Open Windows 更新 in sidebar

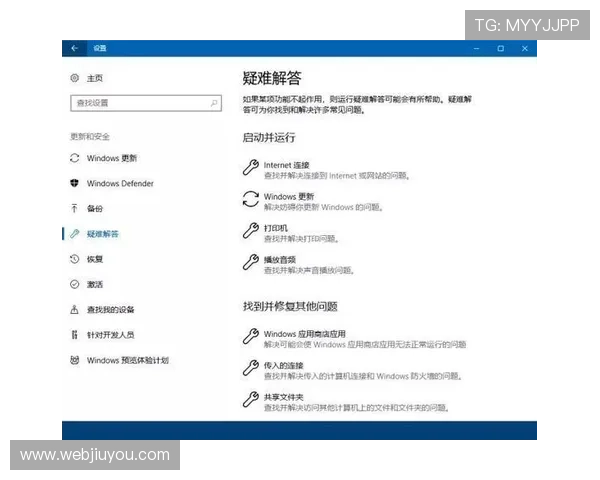click(112, 158)
